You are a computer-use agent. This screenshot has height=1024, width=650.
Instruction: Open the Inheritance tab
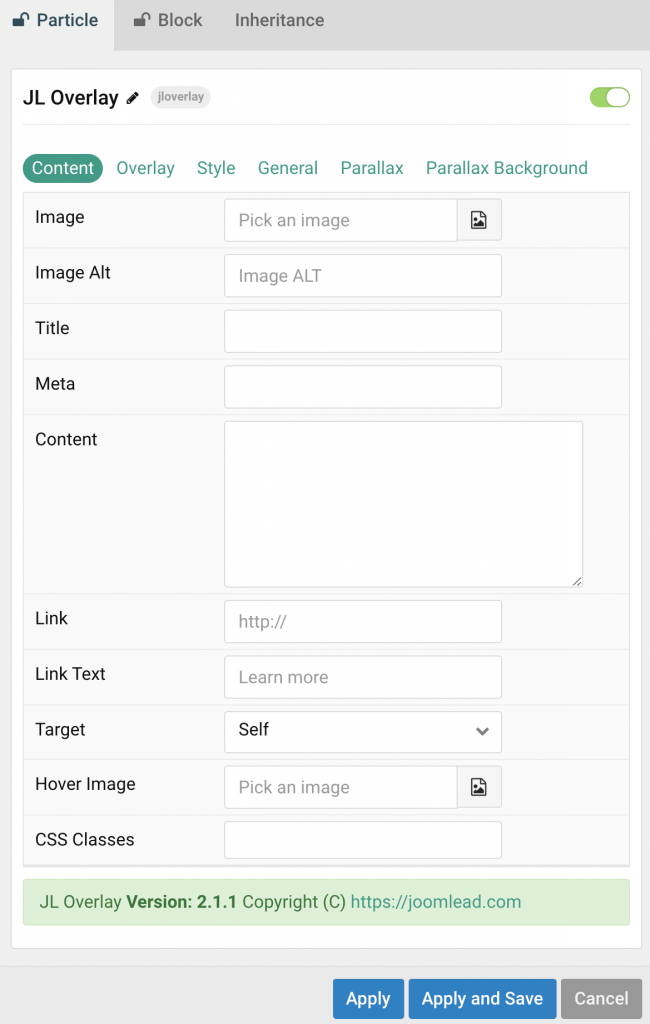(x=279, y=19)
